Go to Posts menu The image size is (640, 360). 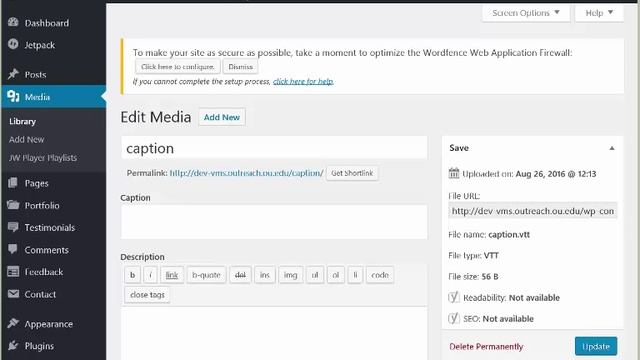[35, 75]
